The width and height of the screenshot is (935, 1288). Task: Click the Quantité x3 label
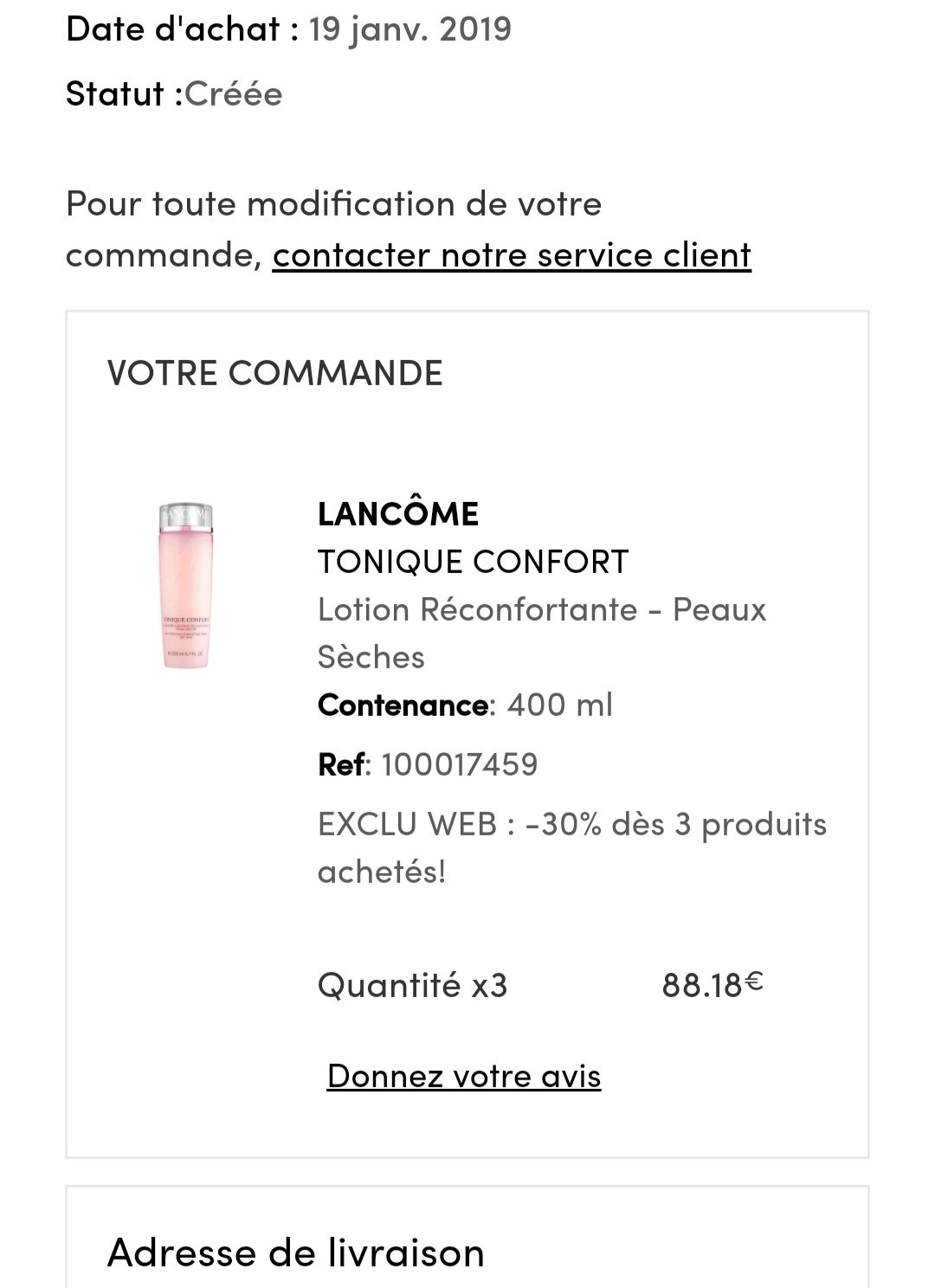pyautogui.click(x=412, y=985)
